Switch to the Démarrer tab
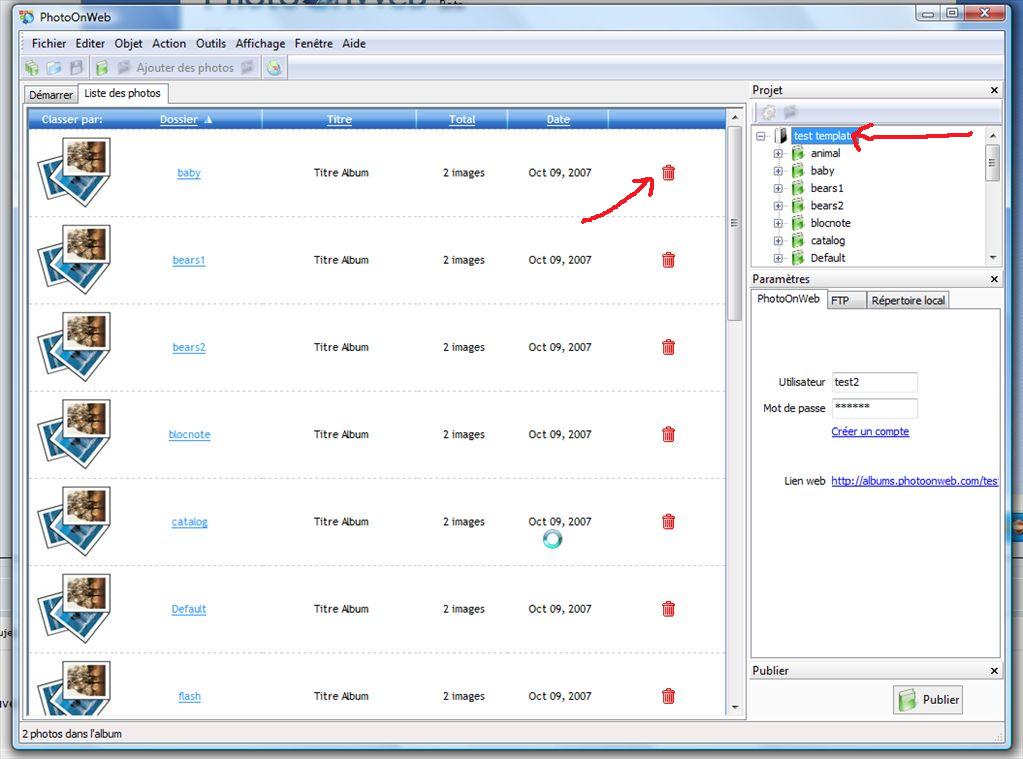Screen dimensions: 1023x759 click(51, 95)
